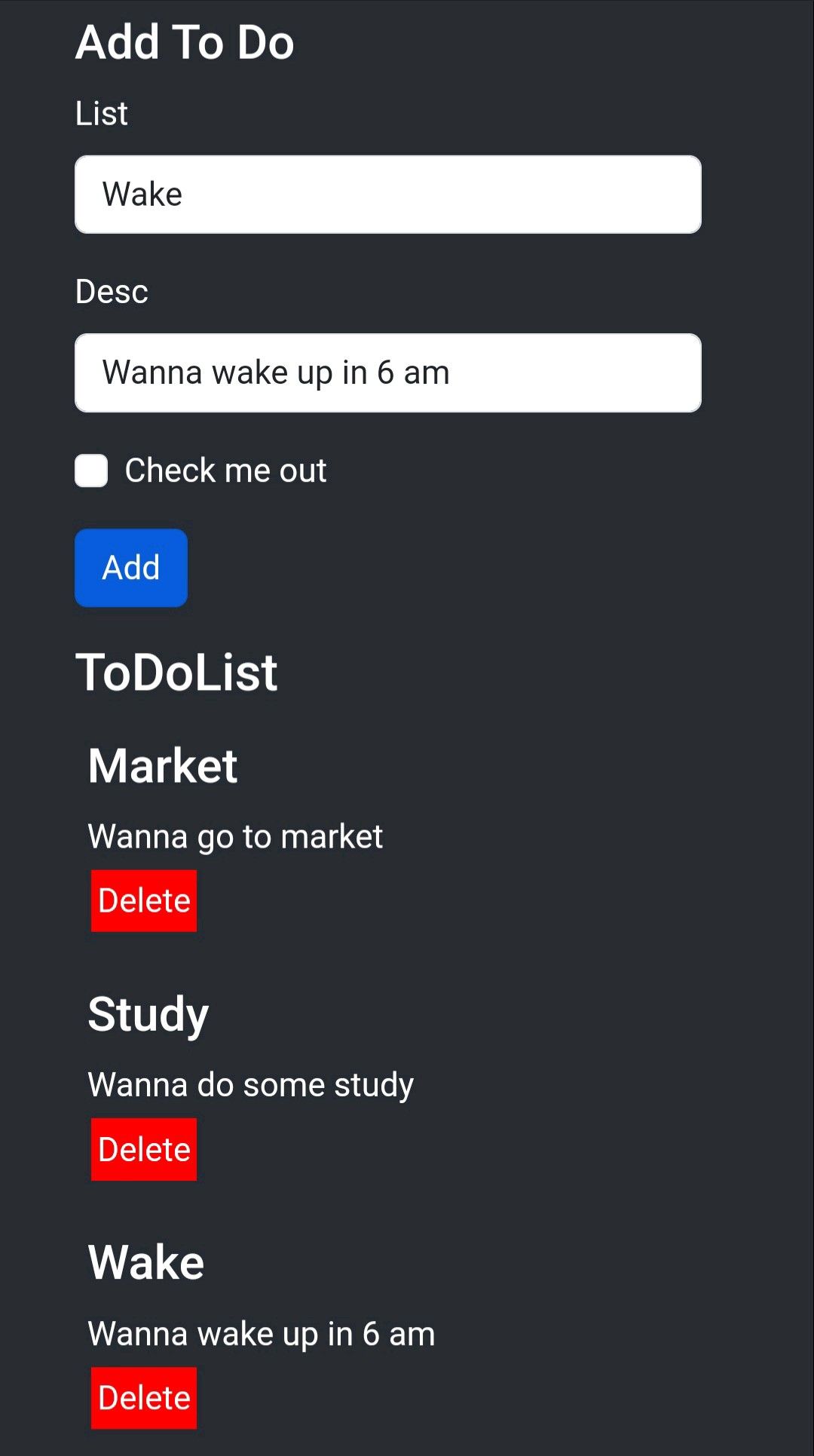This screenshot has height=1456, width=814.
Task: Focus the List input containing Wake
Action: pos(388,195)
